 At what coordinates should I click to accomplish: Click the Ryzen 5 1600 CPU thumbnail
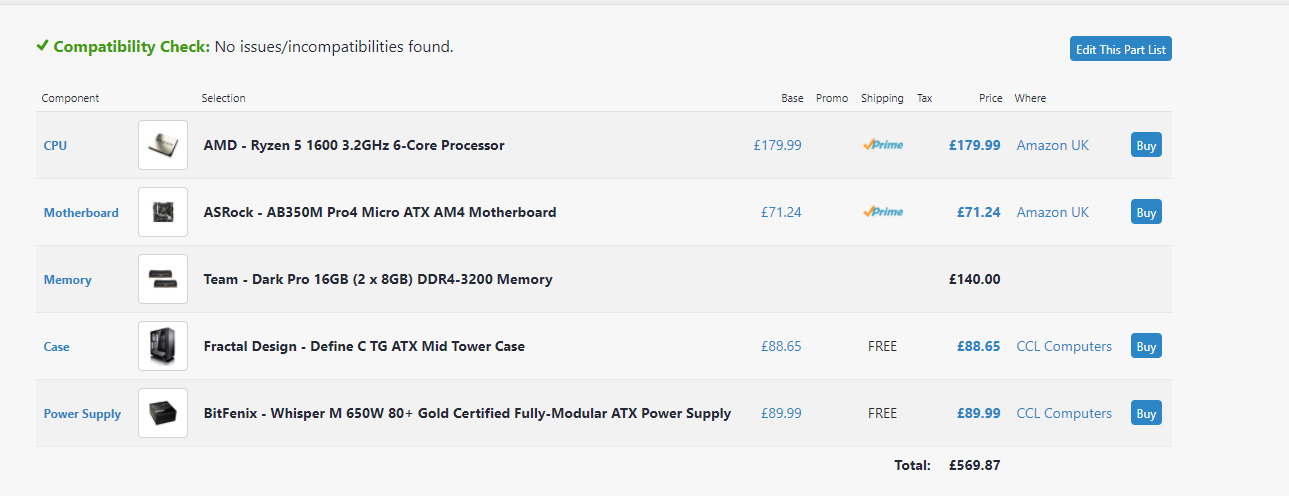[x=163, y=145]
